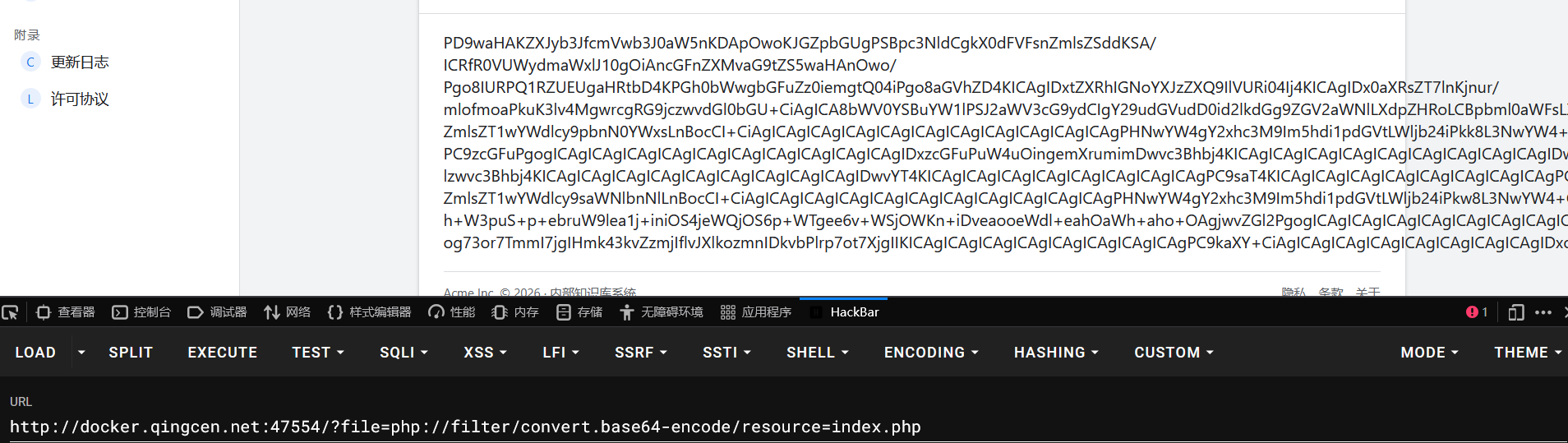Viewport: 1568px width, 443px height.
Task: Open the XSS dropdown menu
Action: pos(485,353)
